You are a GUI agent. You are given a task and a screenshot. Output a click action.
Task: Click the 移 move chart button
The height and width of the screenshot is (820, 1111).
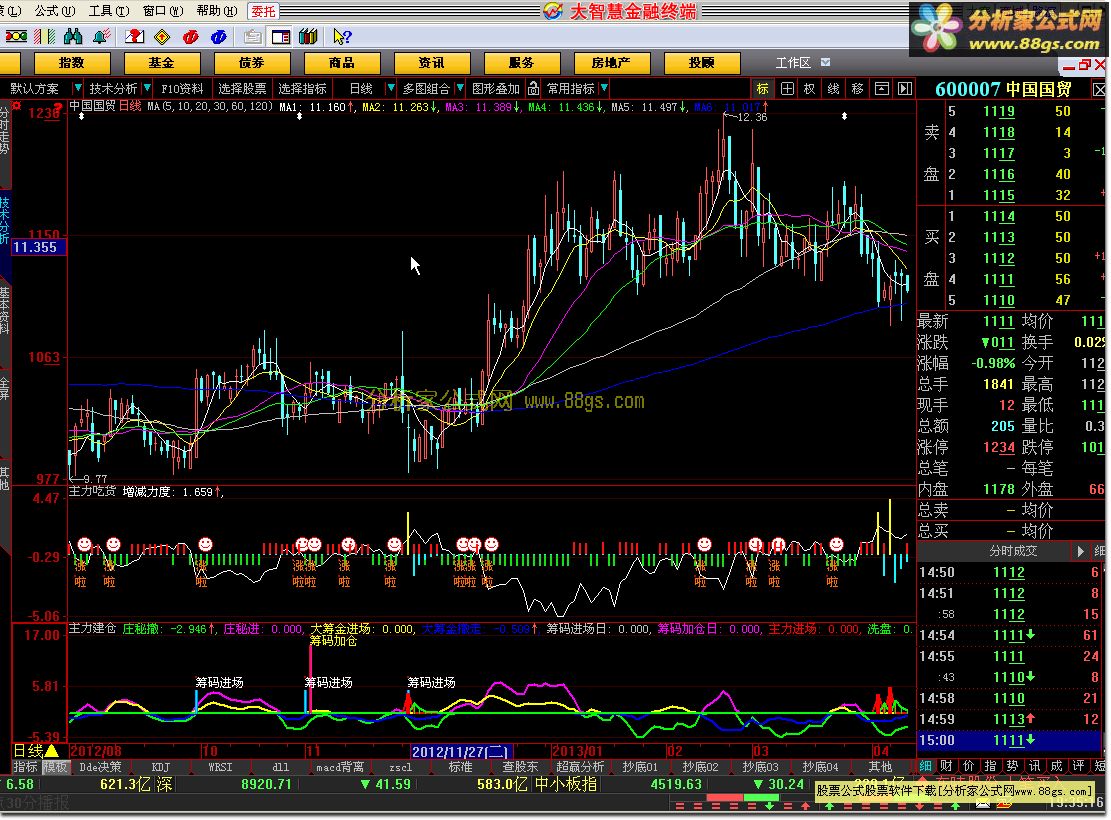point(857,89)
